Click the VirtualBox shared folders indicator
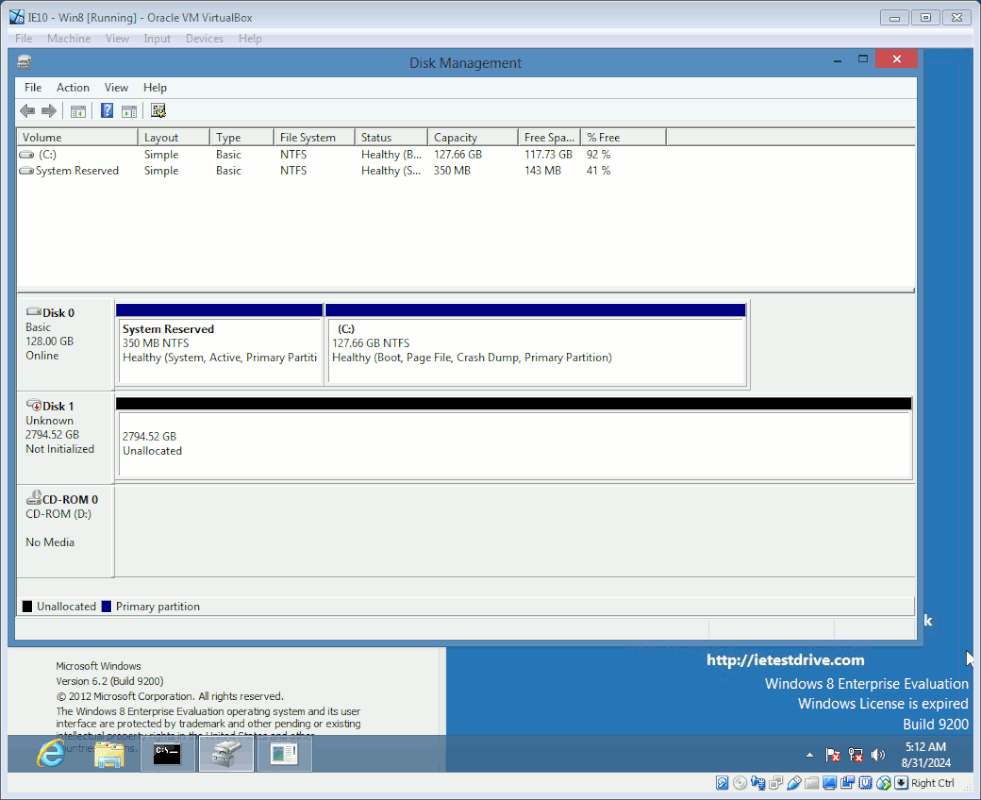Image resolution: width=981 pixels, height=800 pixels. [812, 783]
